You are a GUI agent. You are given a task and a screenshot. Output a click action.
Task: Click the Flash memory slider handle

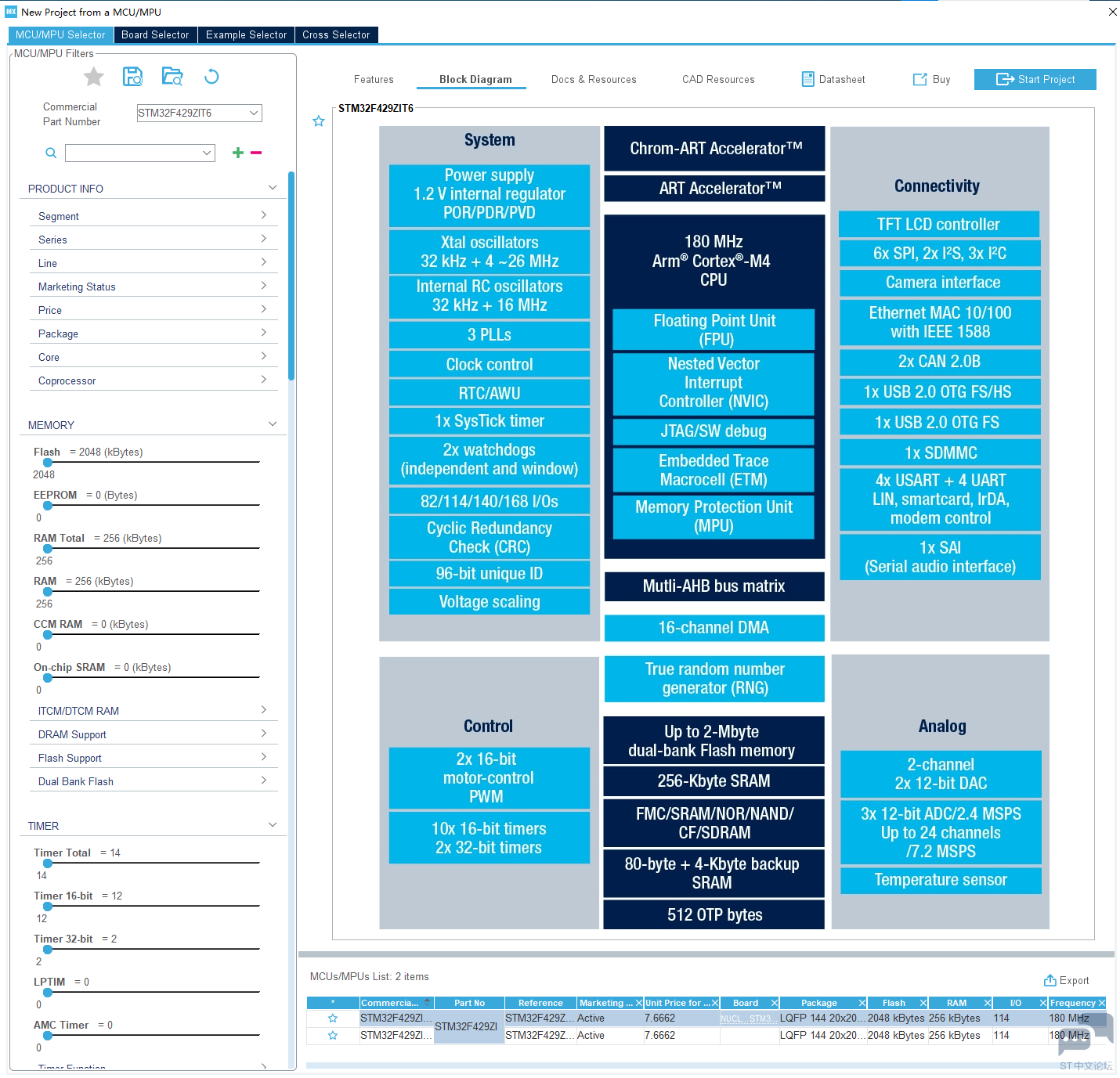click(48, 463)
